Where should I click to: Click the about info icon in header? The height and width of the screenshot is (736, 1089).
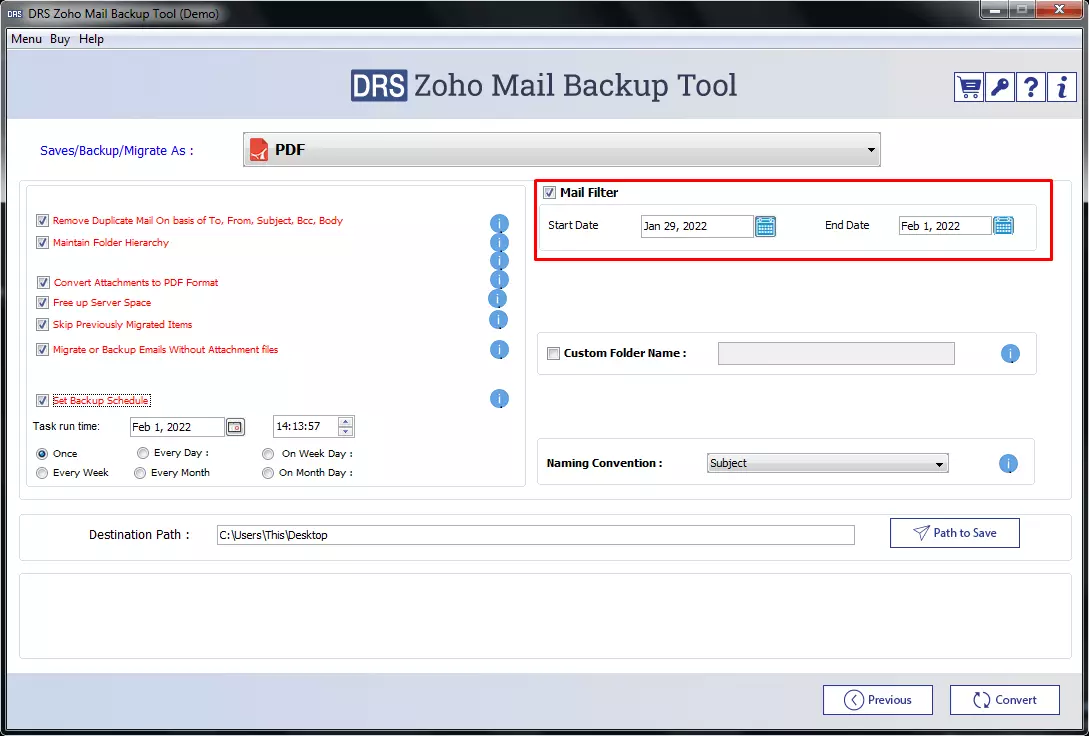tap(1061, 87)
